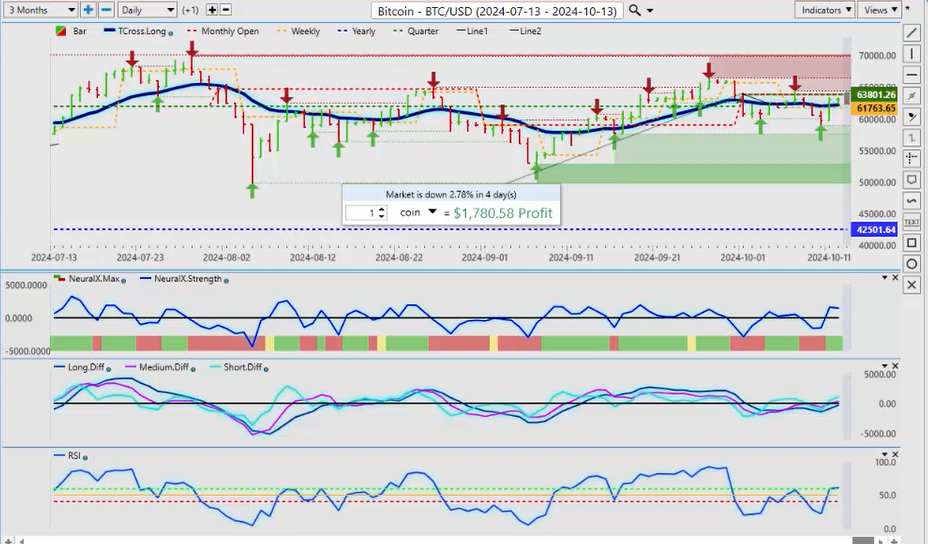Expand Diff panel options arrow
The height and width of the screenshot is (544, 928).
point(885,366)
